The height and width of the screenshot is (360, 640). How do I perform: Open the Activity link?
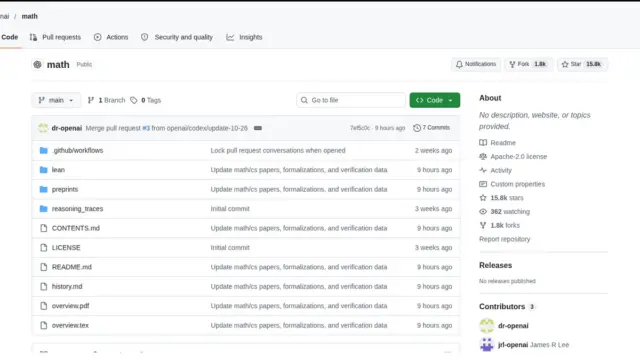(501, 170)
